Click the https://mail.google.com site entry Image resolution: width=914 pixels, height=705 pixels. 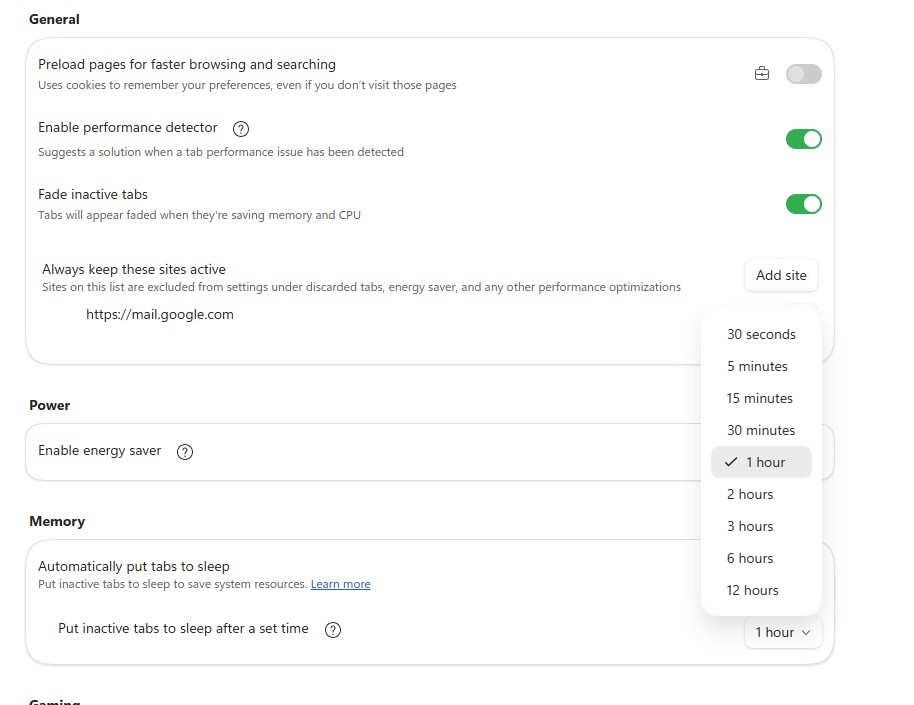point(160,315)
